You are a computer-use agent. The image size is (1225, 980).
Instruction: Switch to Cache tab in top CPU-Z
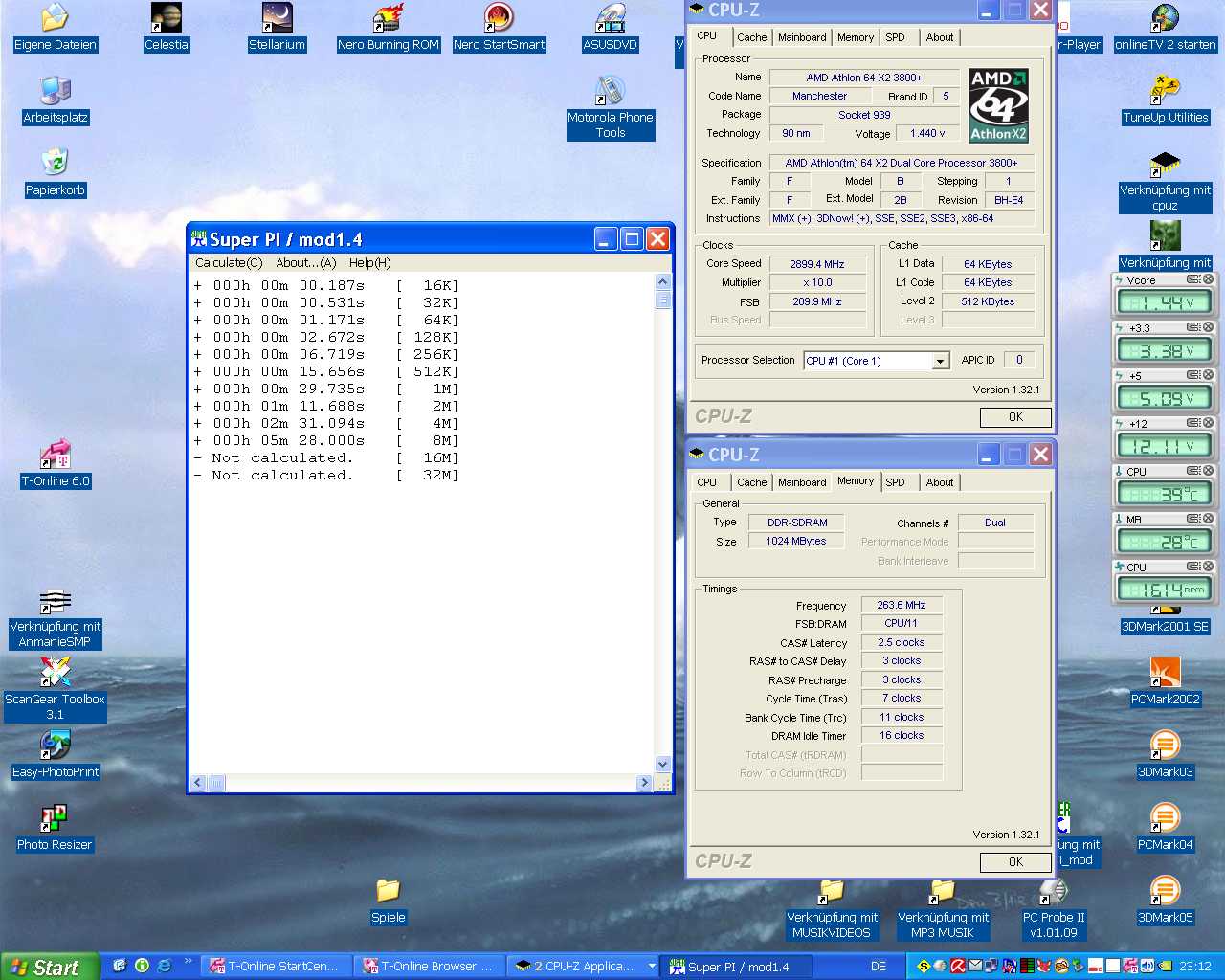751,37
